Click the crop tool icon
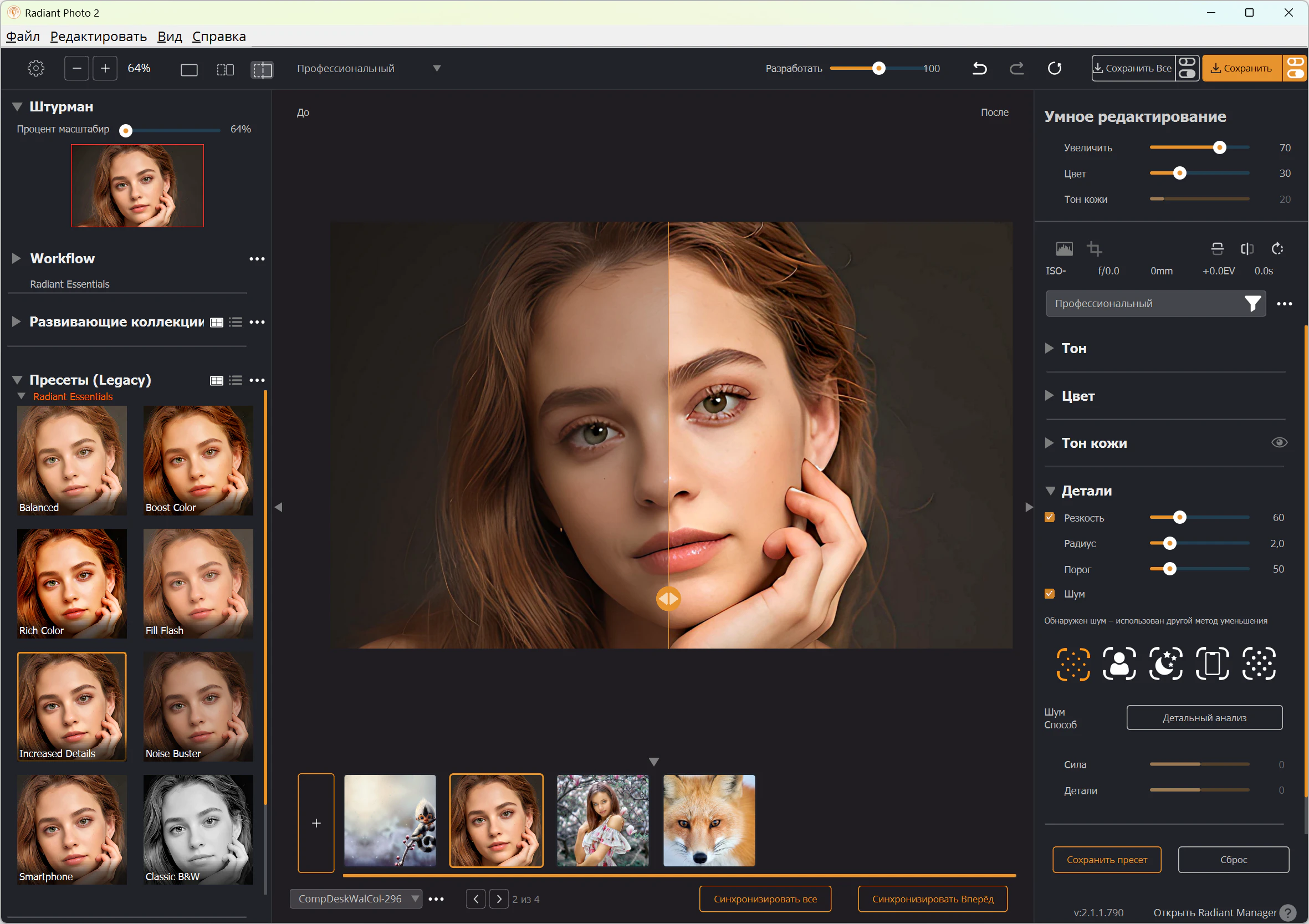 pyautogui.click(x=1093, y=249)
